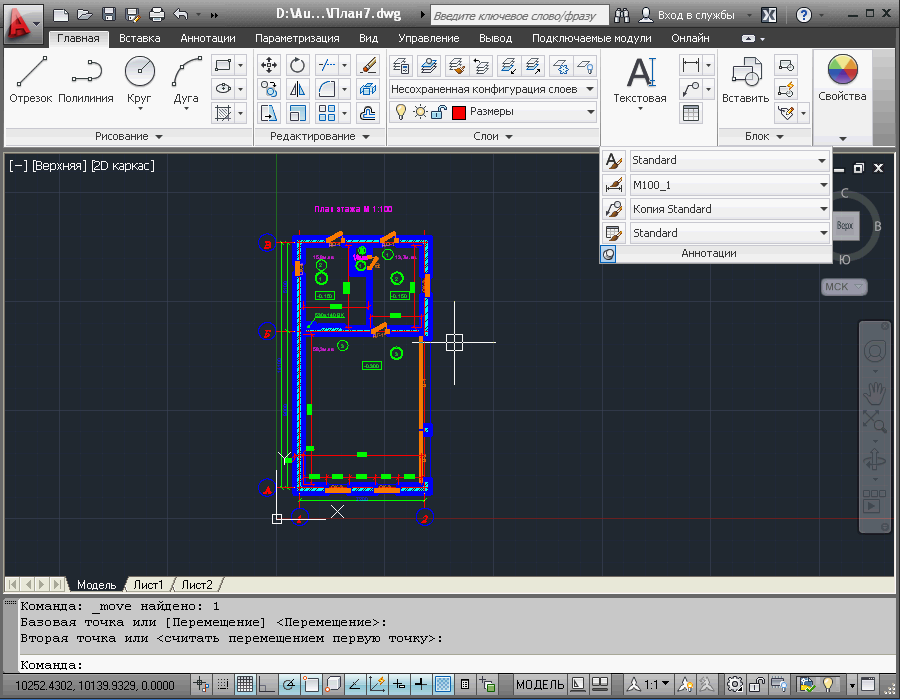Click the ellipse drawing tool

click(223, 89)
